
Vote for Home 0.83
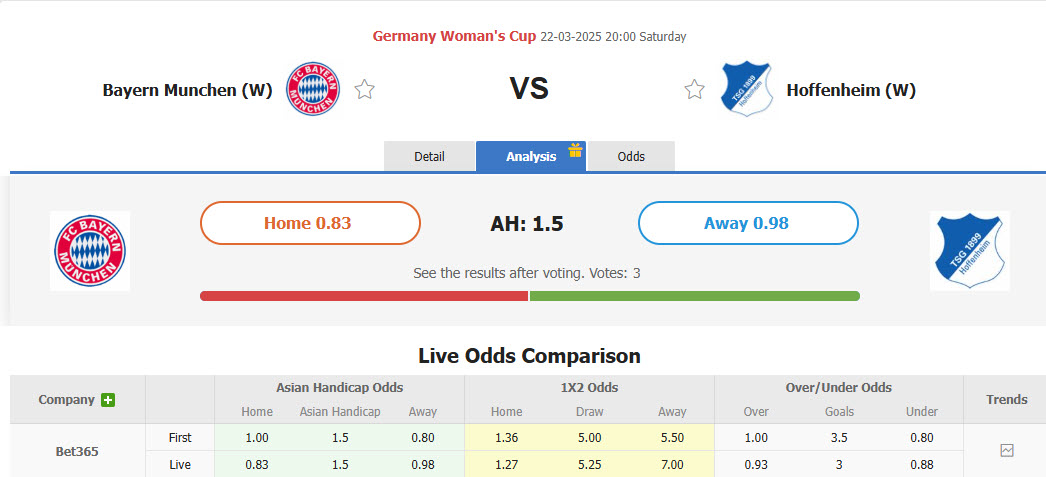coord(310,223)
